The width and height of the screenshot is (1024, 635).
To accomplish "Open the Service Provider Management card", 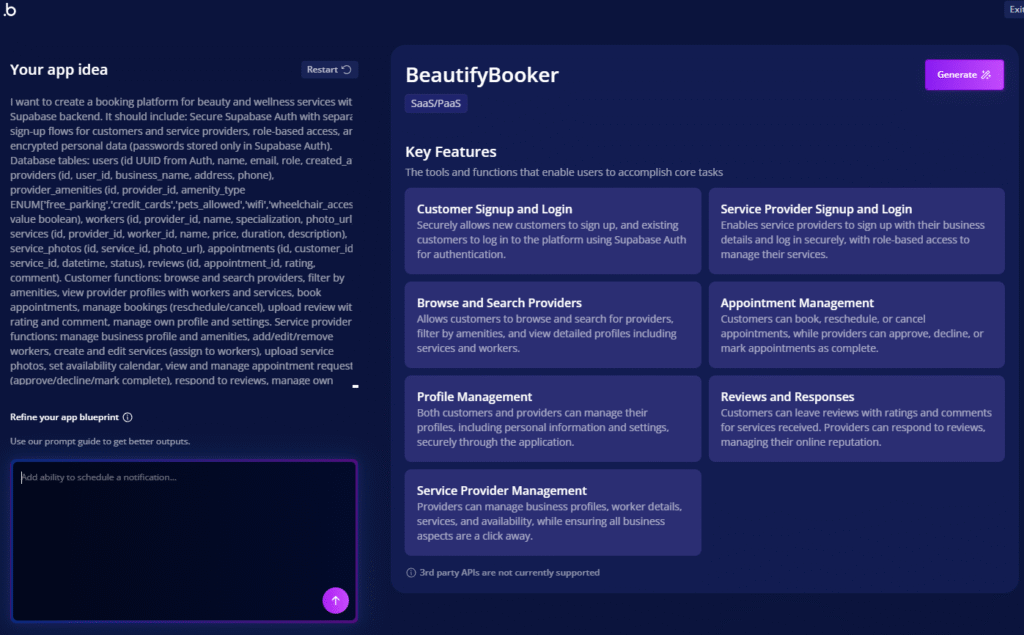I will (553, 512).
